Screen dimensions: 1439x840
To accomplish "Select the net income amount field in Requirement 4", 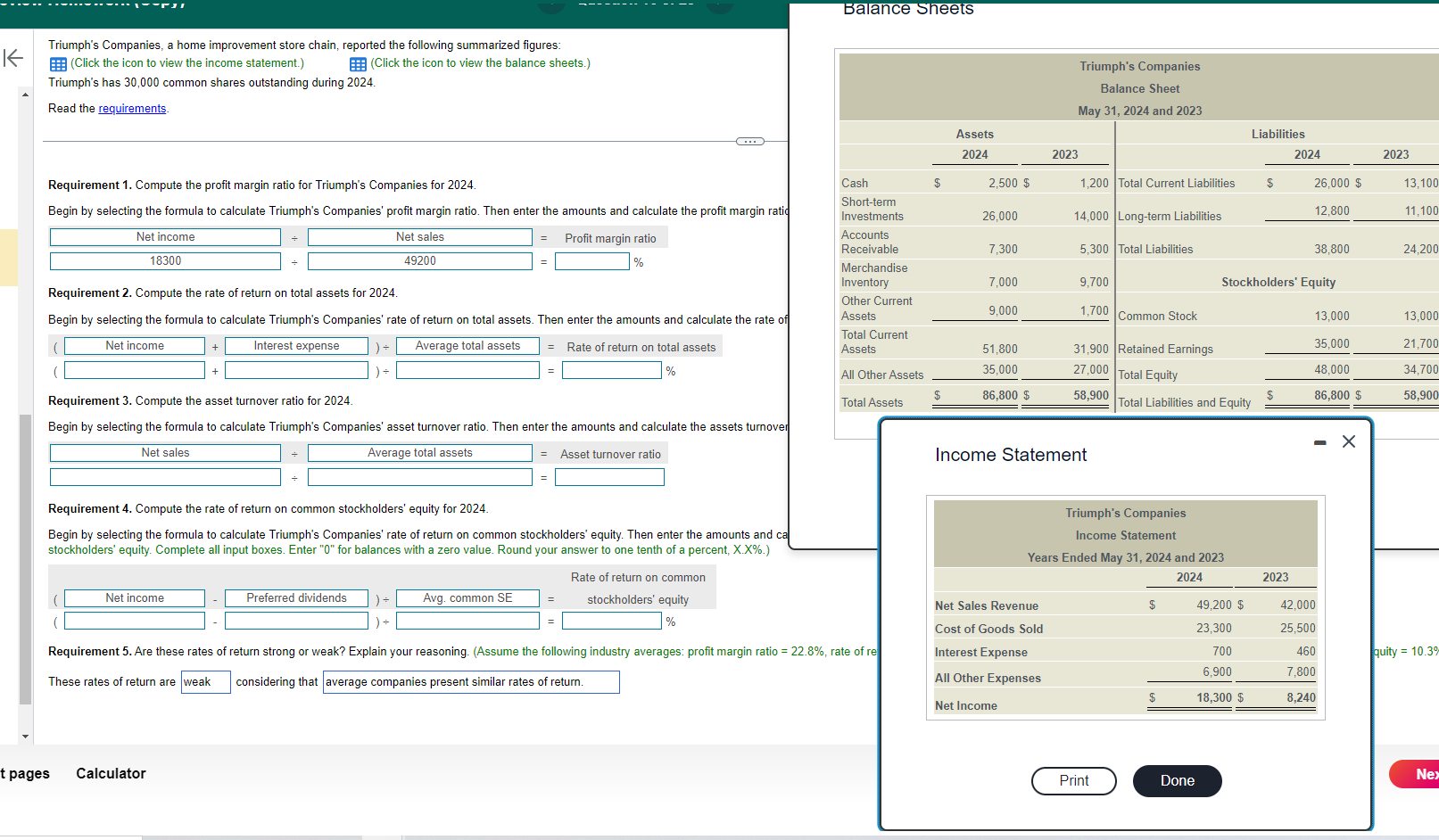I will [x=135, y=621].
